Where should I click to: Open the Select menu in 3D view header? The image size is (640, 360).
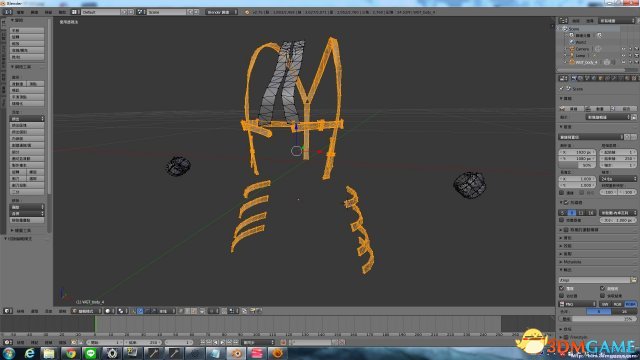[x=34, y=311]
